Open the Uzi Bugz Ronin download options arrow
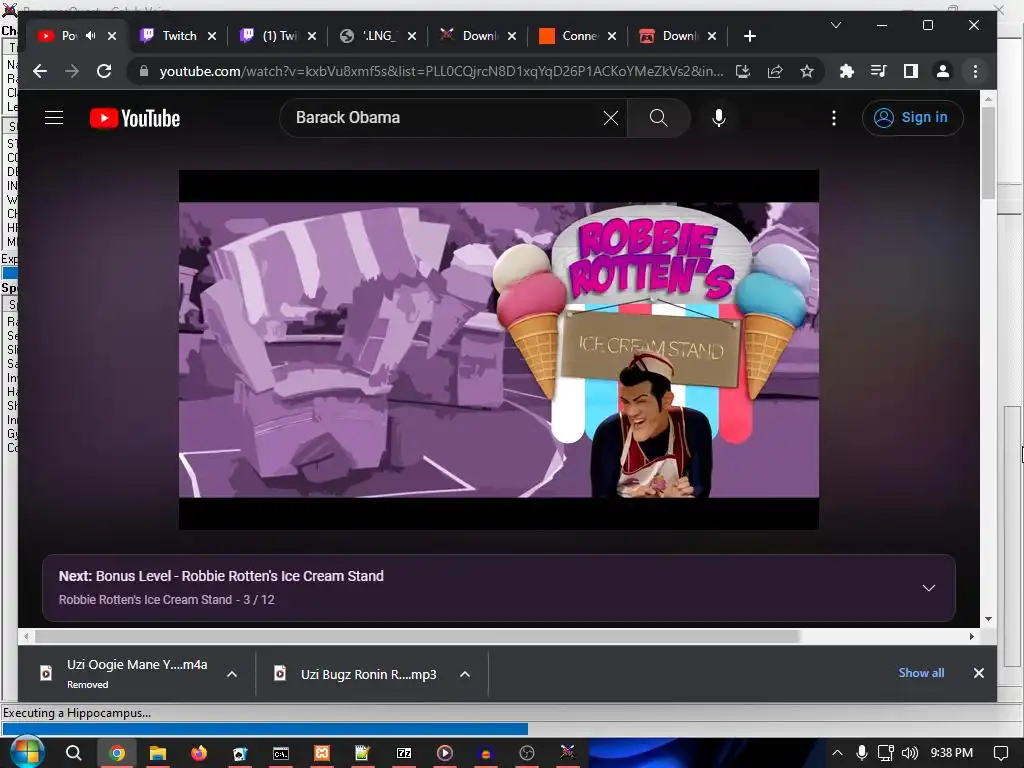 pyautogui.click(x=465, y=674)
